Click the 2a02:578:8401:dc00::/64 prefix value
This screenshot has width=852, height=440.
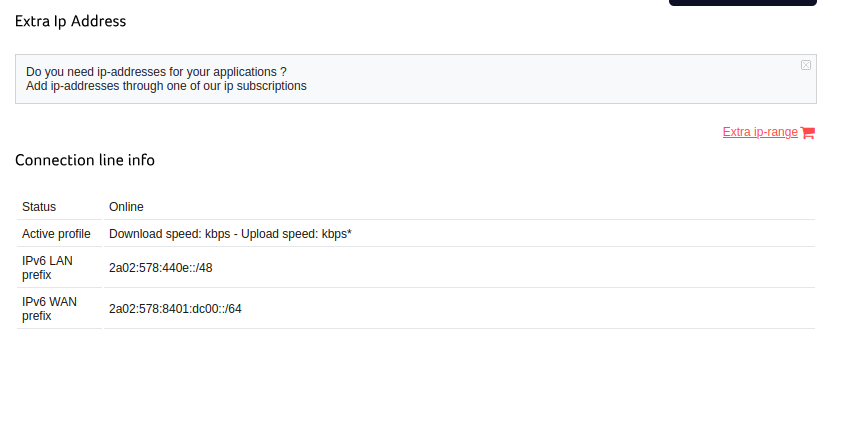(175, 309)
